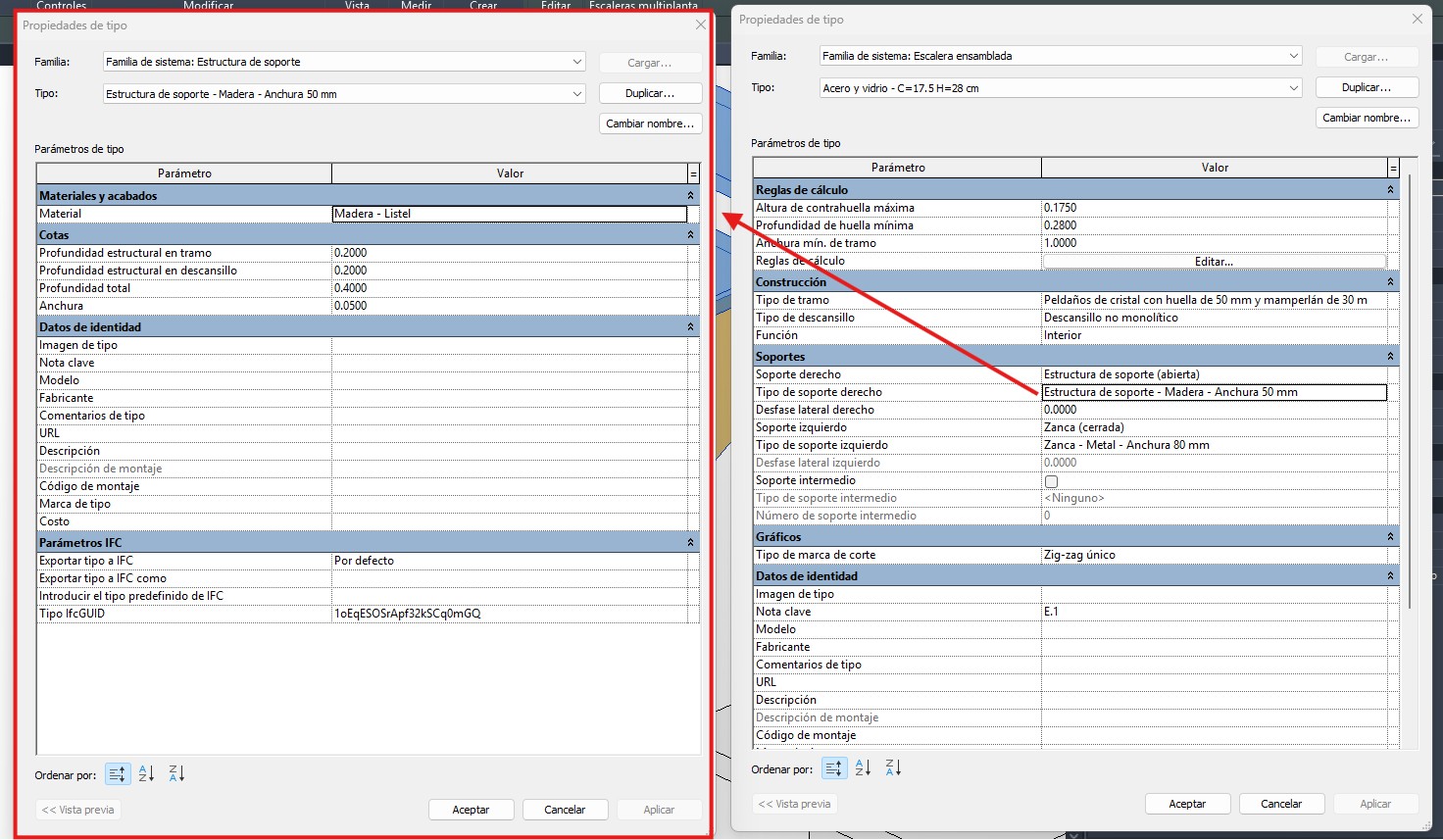Sort parameters Z-A in Escalera ensamblada dialog
The width and height of the screenshot is (1443, 840).
point(893,768)
